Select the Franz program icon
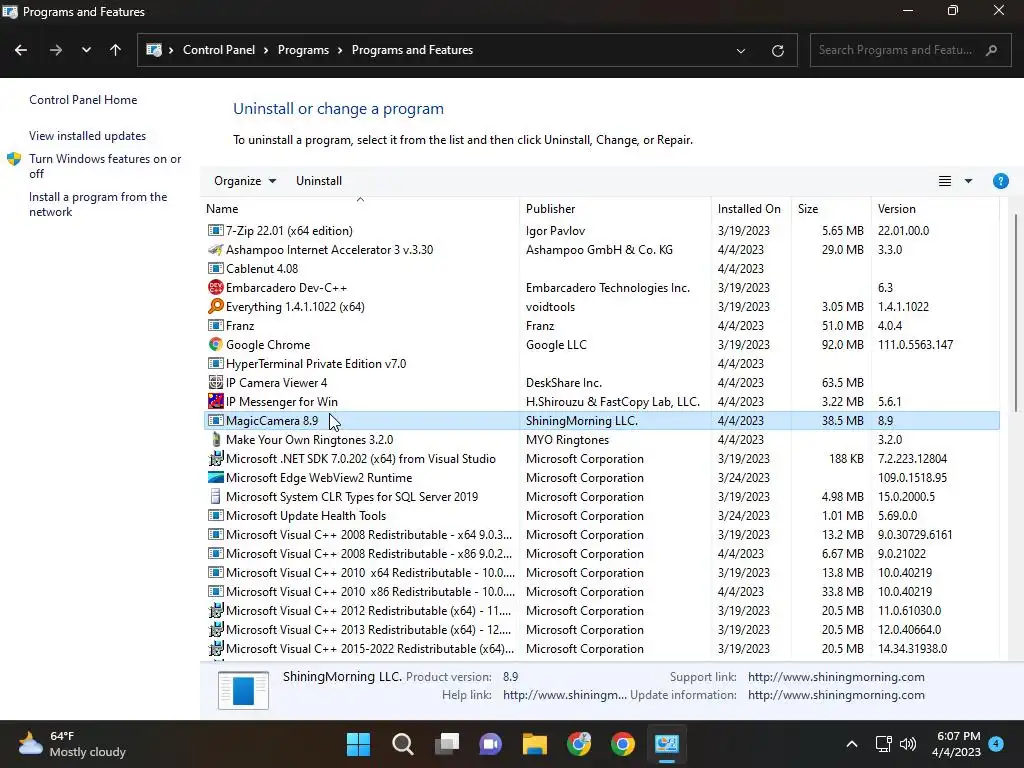The width and height of the screenshot is (1024, 768). (216, 325)
